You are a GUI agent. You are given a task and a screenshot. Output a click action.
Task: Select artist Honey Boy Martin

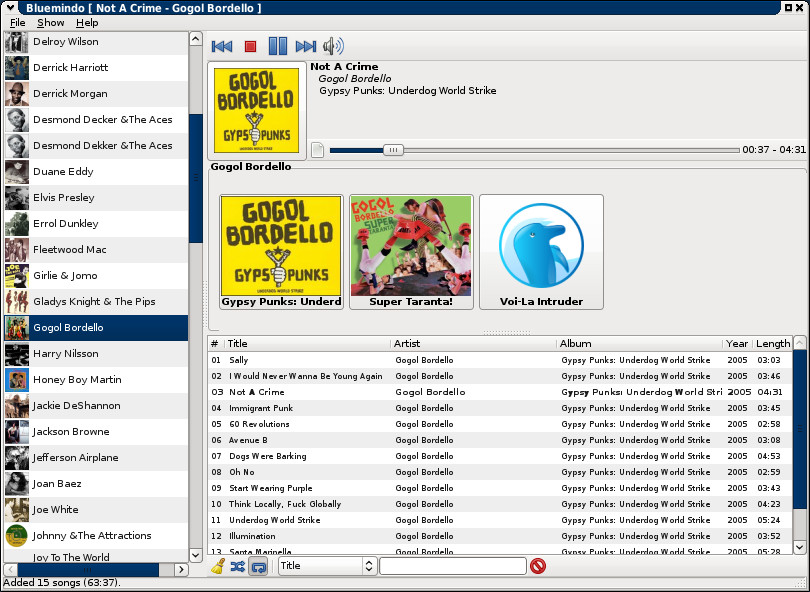coord(96,380)
